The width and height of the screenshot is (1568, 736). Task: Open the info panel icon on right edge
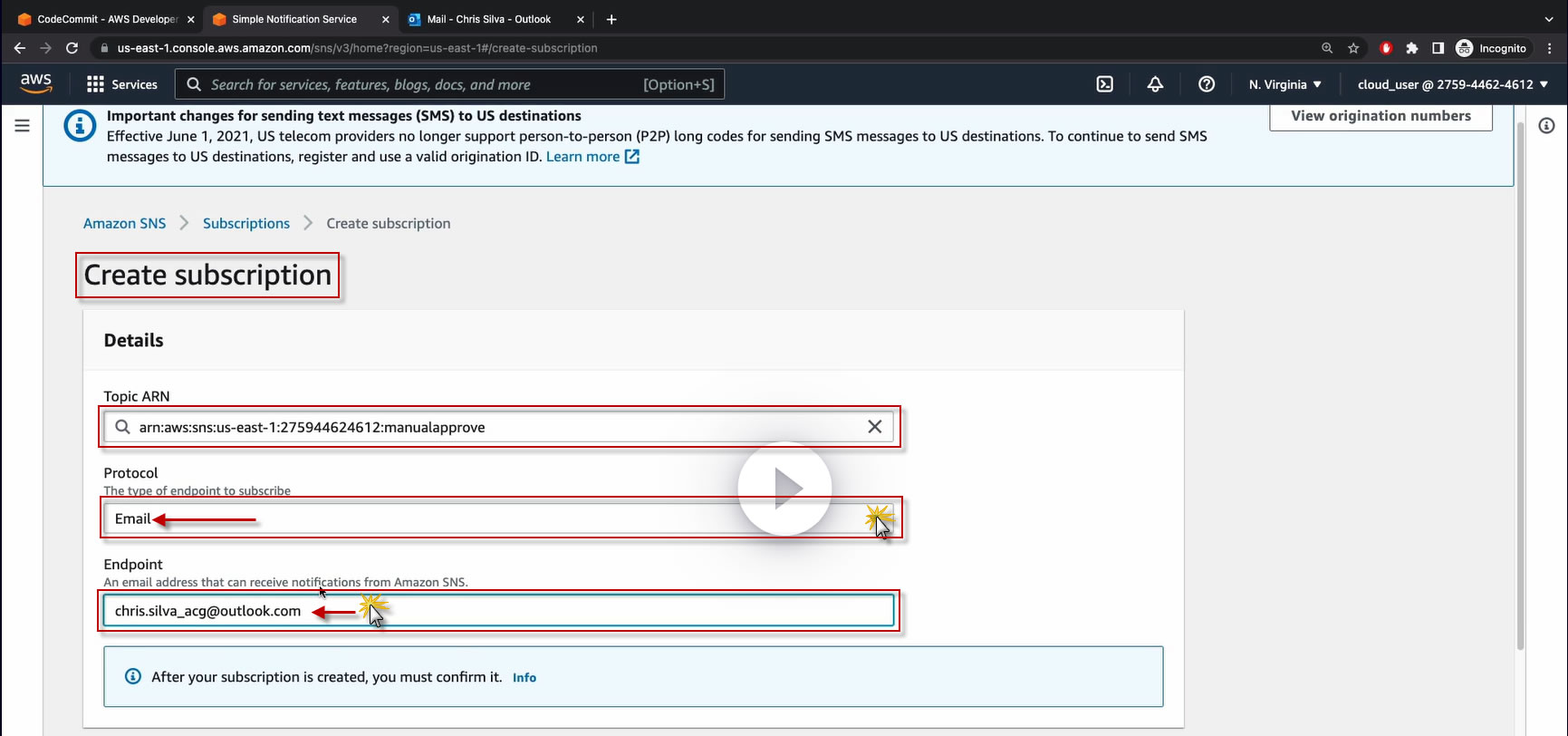click(x=1546, y=126)
